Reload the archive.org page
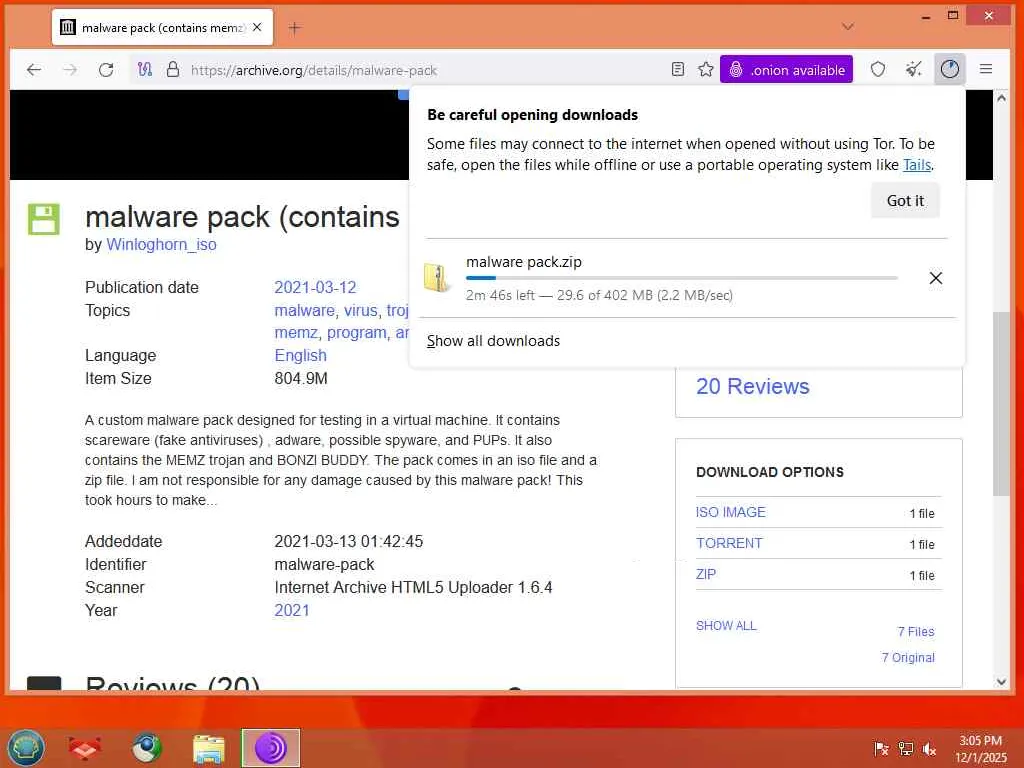 (106, 70)
